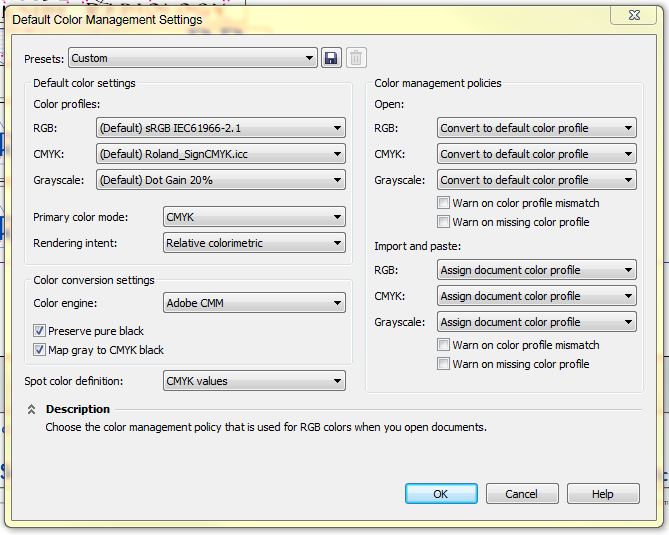The height and width of the screenshot is (535, 669).
Task: Collapse the Description section using the chevron
Action: pyautogui.click(x=31, y=410)
